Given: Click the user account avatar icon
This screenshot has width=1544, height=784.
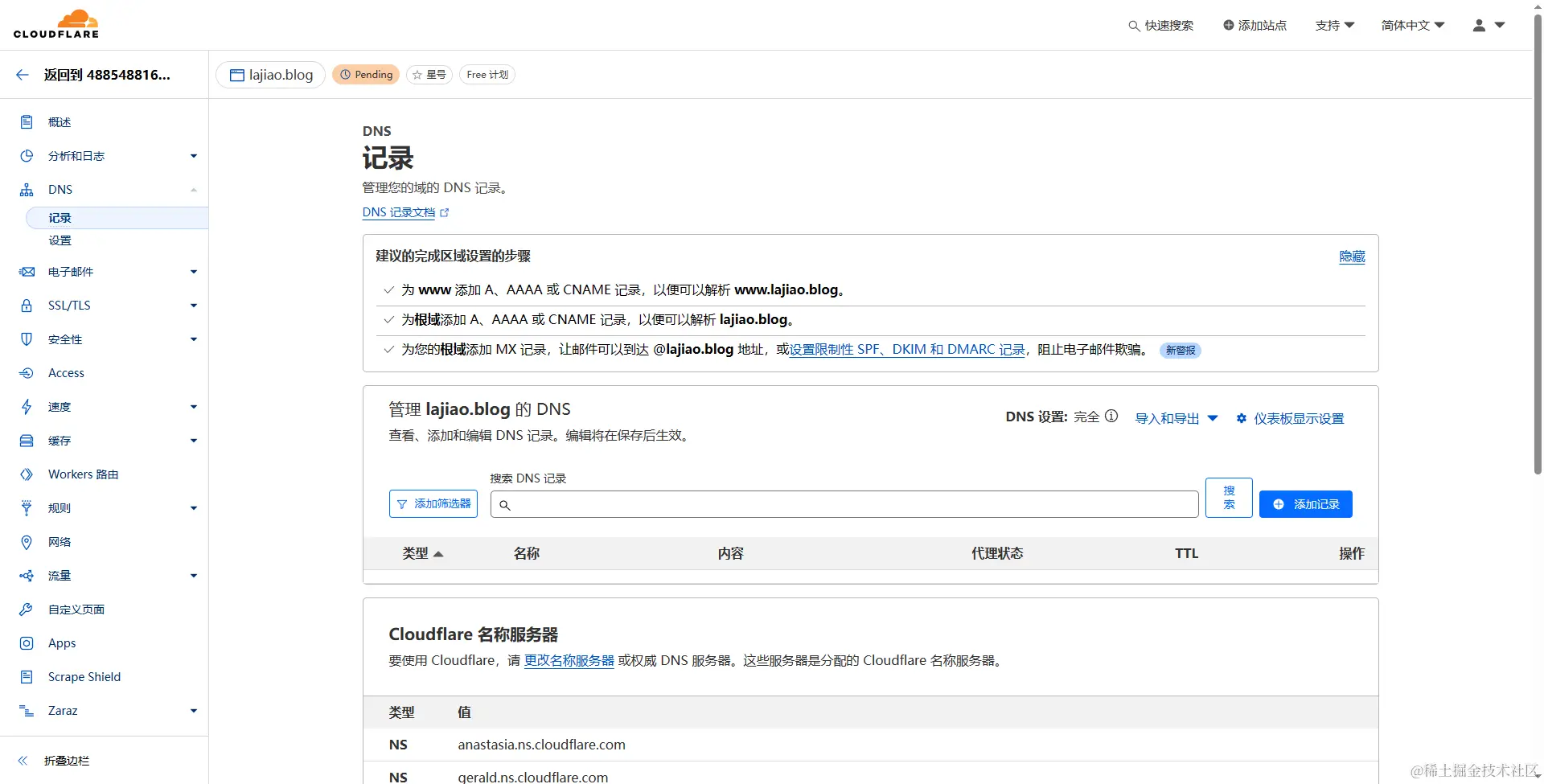Looking at the screenshot, I should pyautogui.click(x=1479, y=26).
